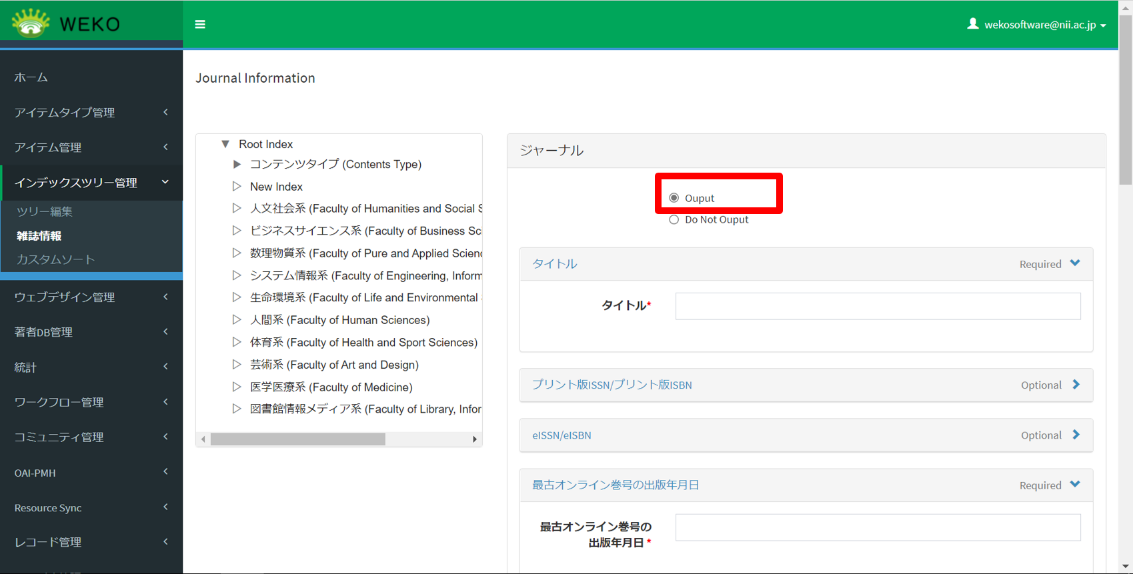1133x574 pixels.
Task: Select 医学医療系 (Faculty of Medicine) tree item
Action: 330,387
